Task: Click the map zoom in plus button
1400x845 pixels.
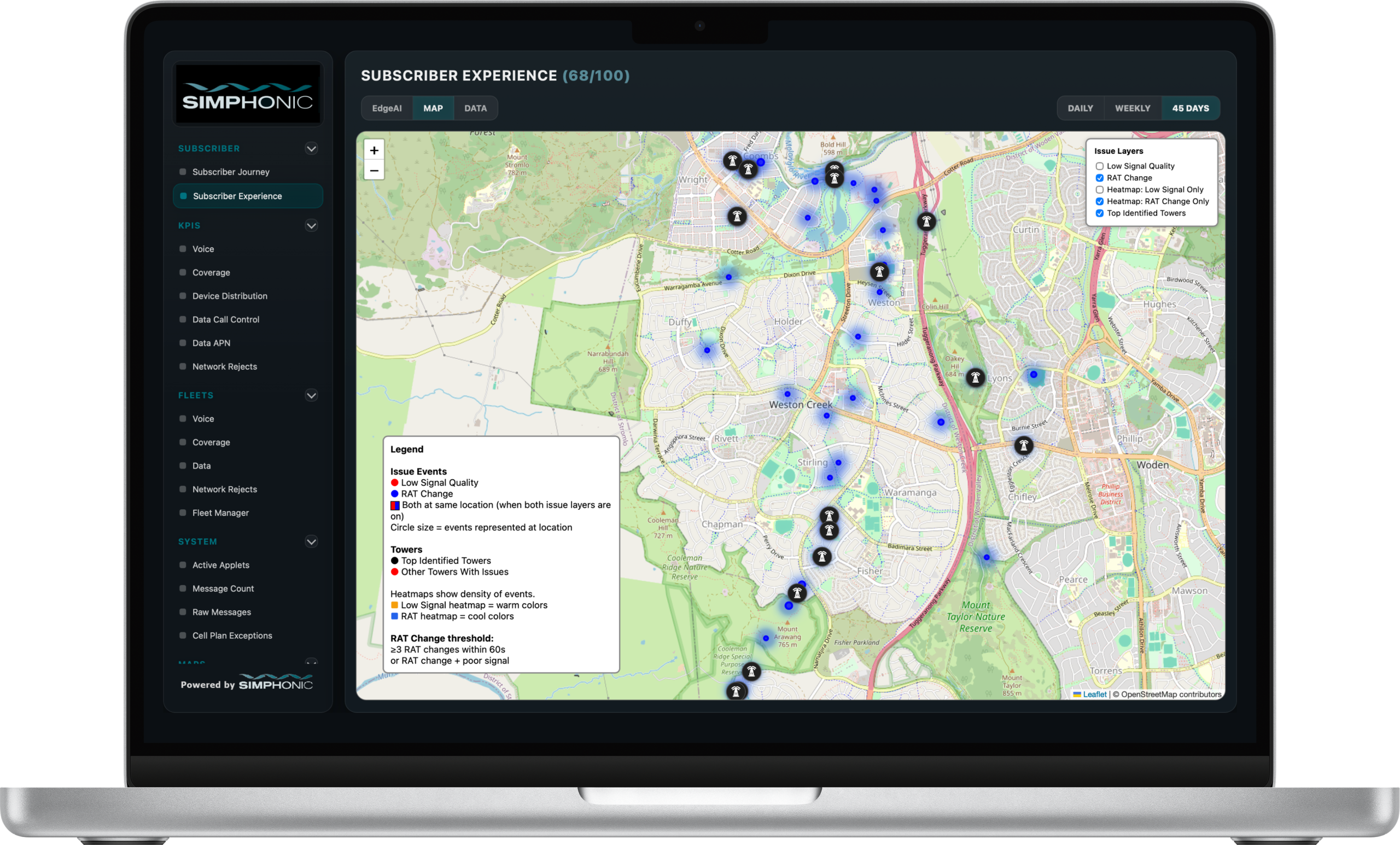Action: (x=374, y=150)
